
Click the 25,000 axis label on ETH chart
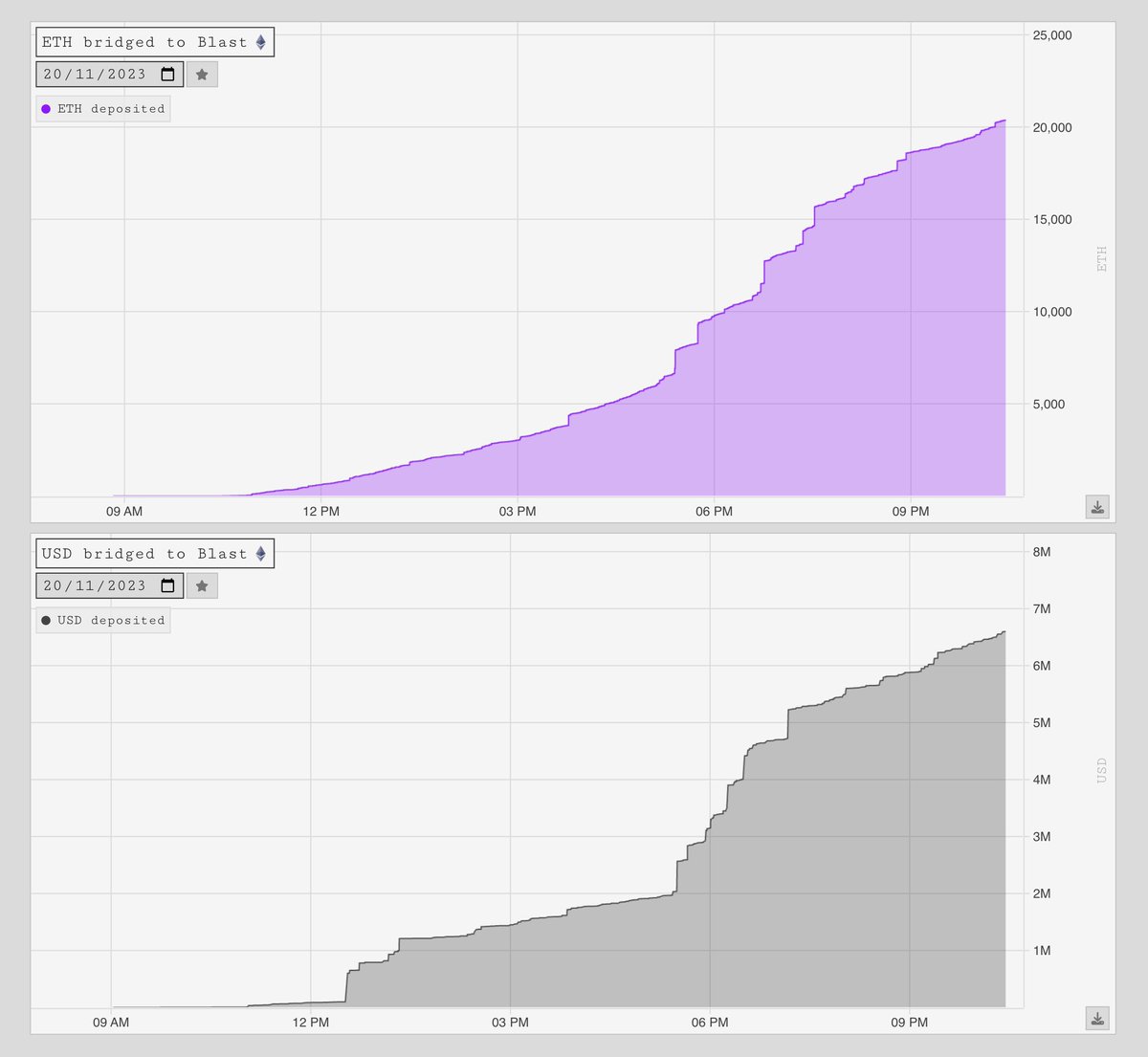[1052, 35]
